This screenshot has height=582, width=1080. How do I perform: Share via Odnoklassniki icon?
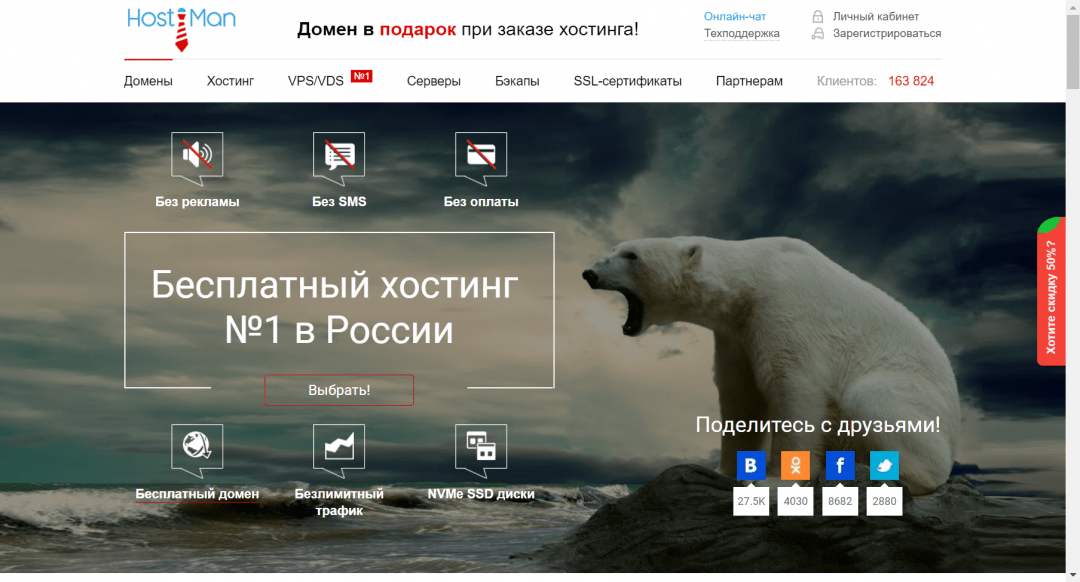[x=796, y=466]
